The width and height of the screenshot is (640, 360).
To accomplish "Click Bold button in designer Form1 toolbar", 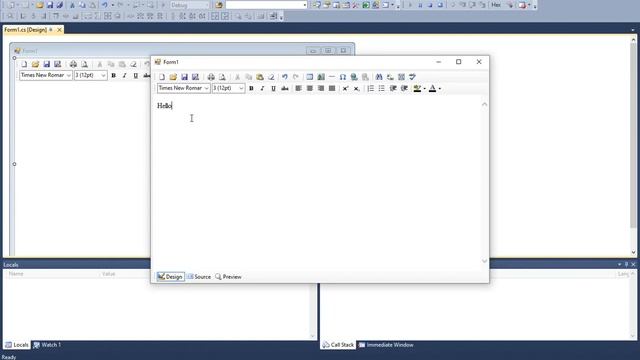I will coord(113,76).
